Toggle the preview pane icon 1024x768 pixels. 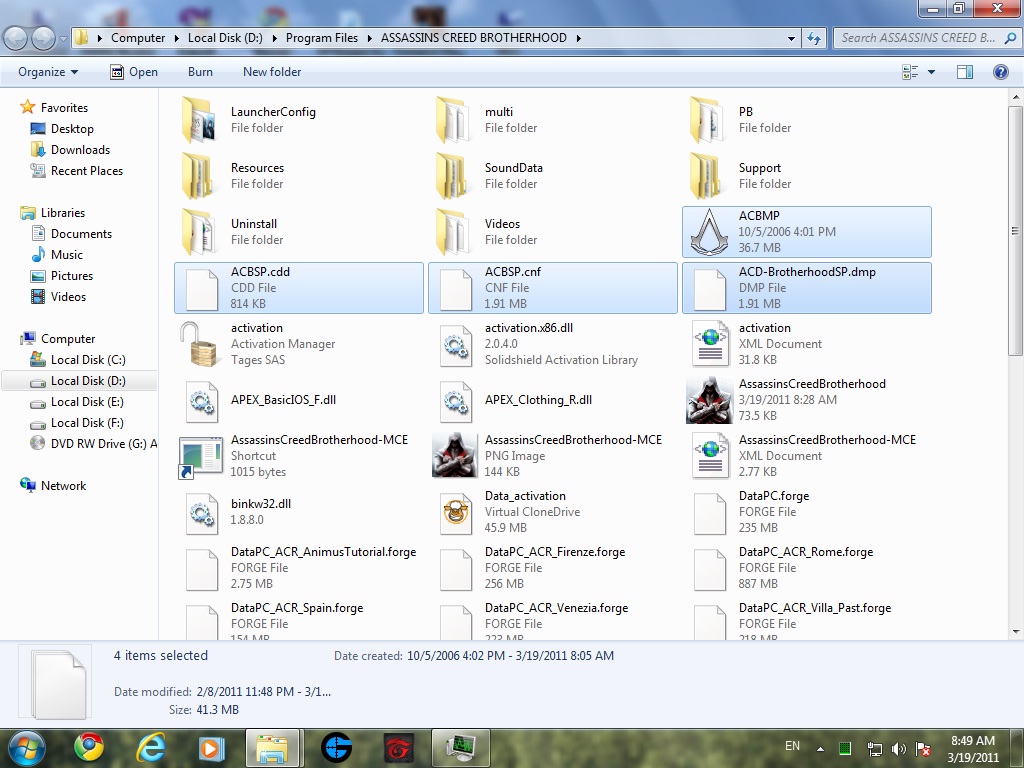[965, 72]
